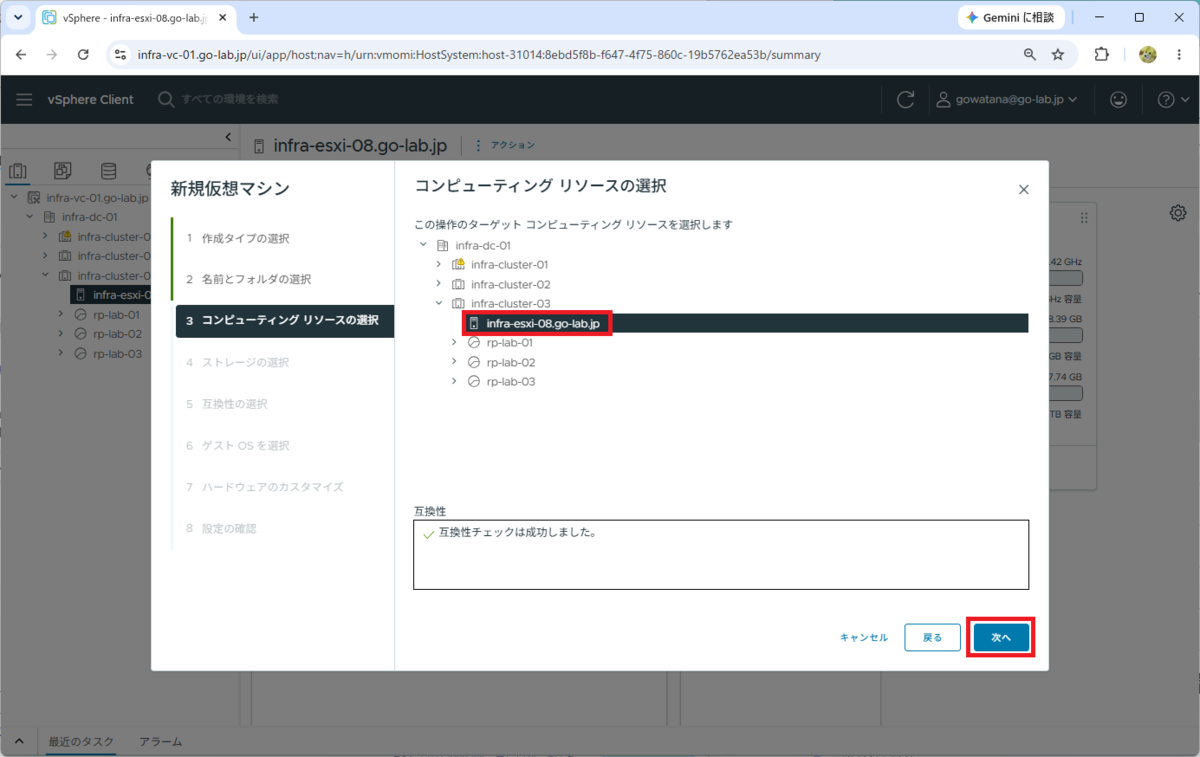The width and height of the screenshot is (1200, 757).
Task: Click the infra-cluster-01 cluster warning icon in dialog
Action: coord(458,264)
